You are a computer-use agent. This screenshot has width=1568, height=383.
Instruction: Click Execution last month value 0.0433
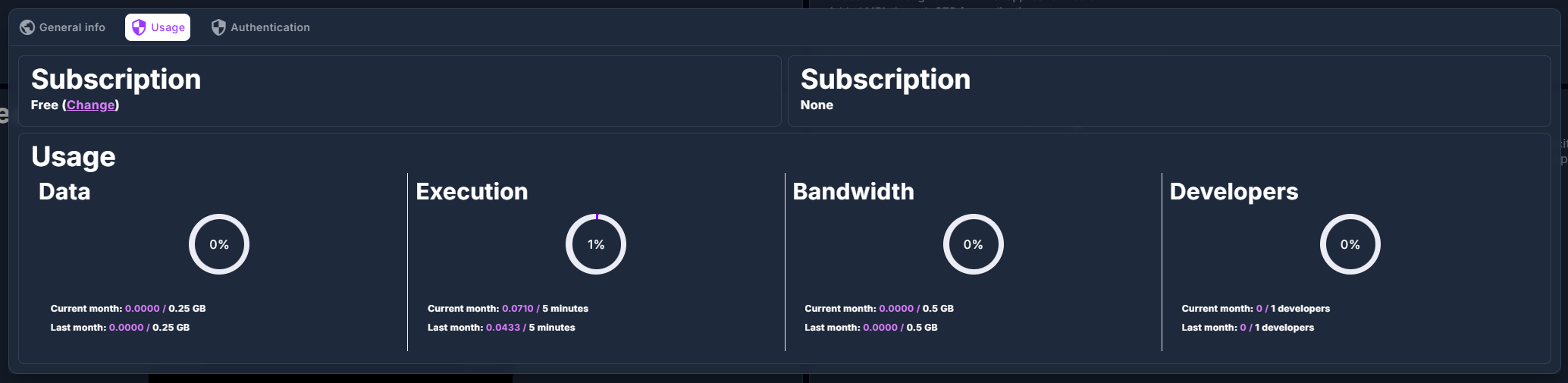[503, 328]
